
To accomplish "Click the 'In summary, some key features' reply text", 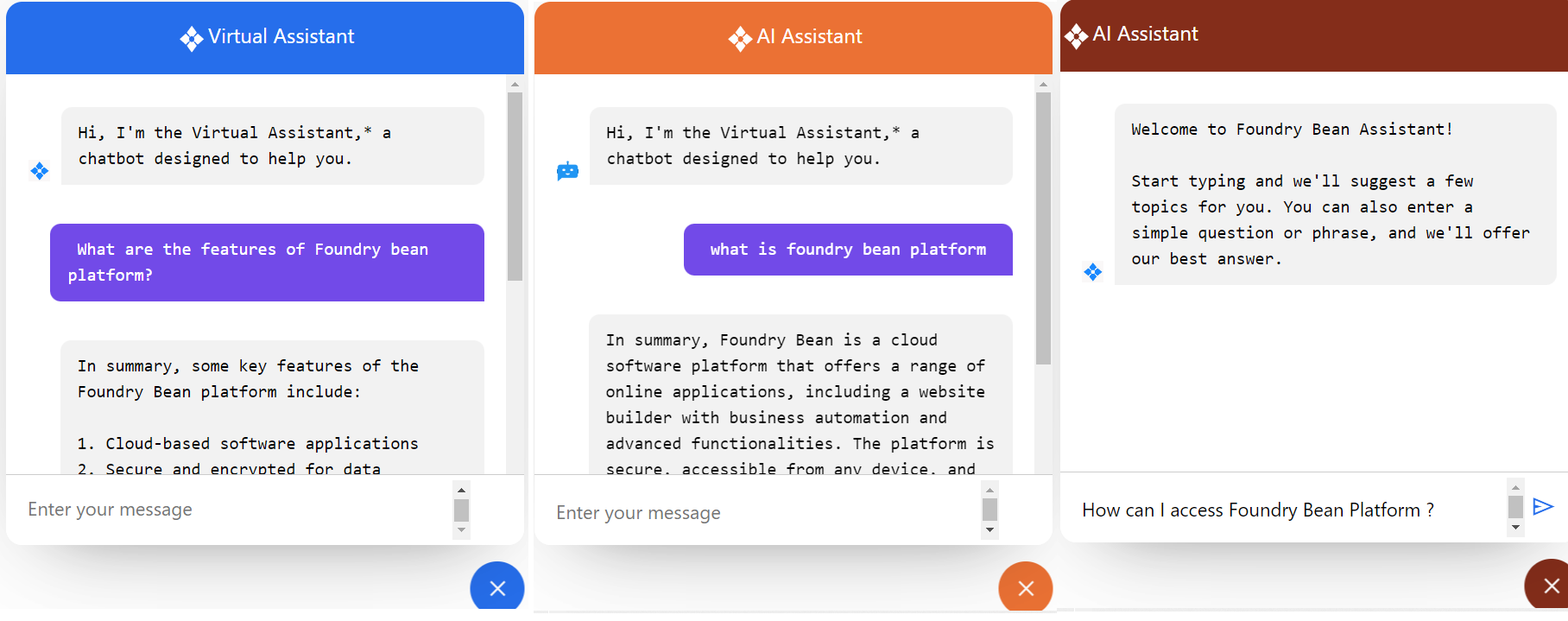I will (248, 379).
